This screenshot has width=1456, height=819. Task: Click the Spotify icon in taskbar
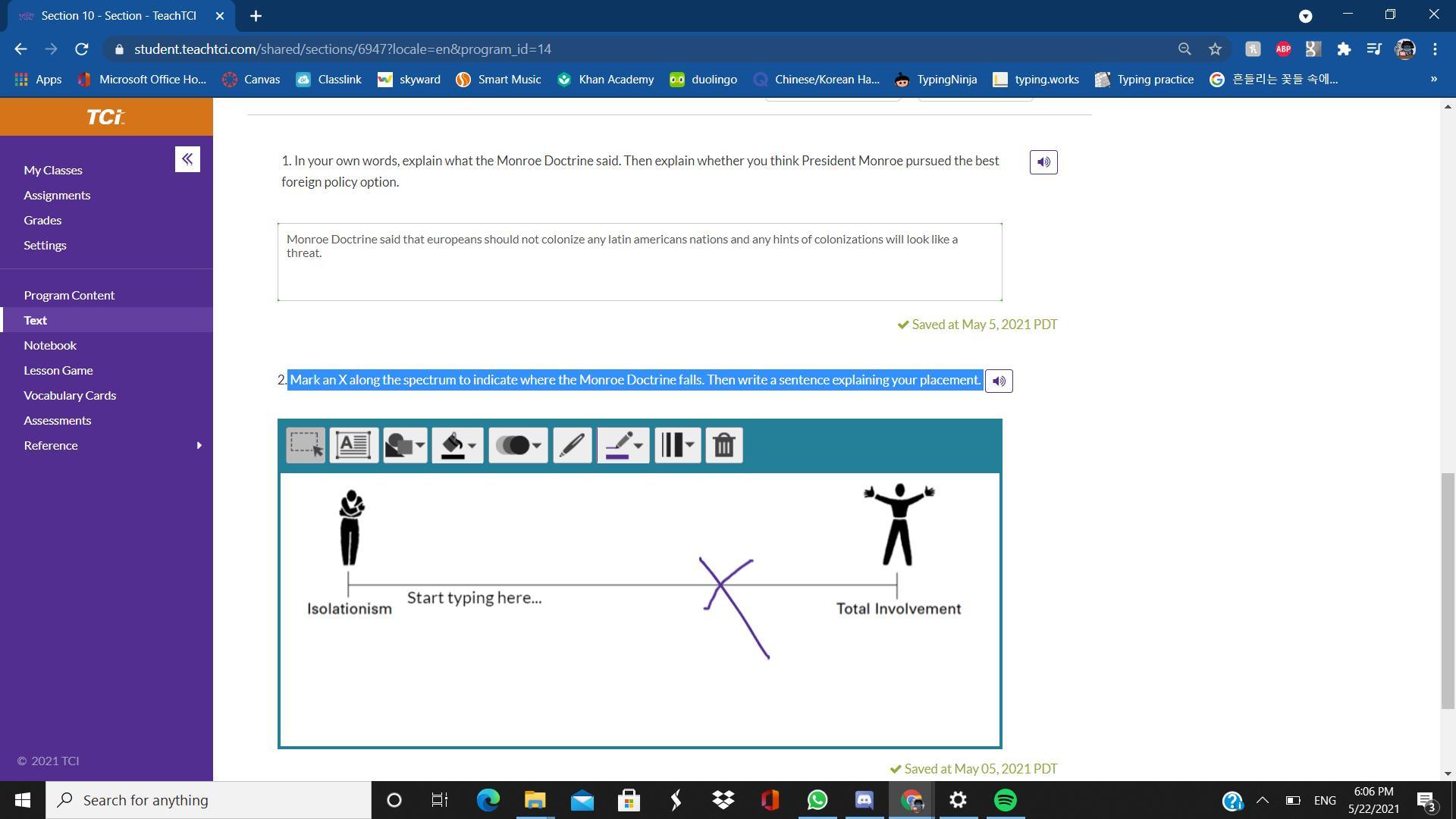(x=1006, y=799)
